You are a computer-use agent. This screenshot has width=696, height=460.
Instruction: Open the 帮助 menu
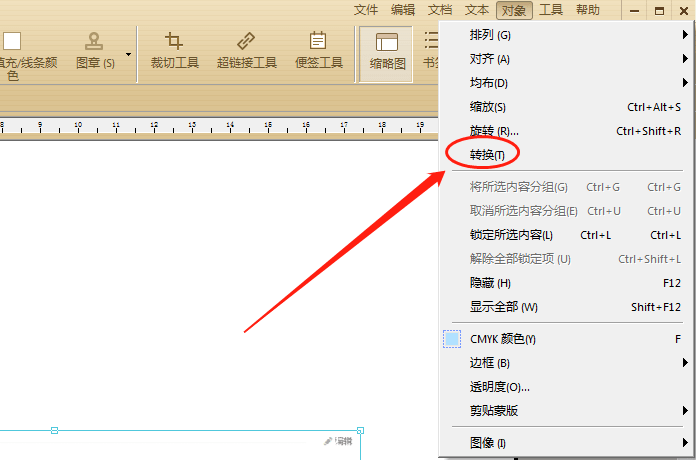(x=588, y=10)
